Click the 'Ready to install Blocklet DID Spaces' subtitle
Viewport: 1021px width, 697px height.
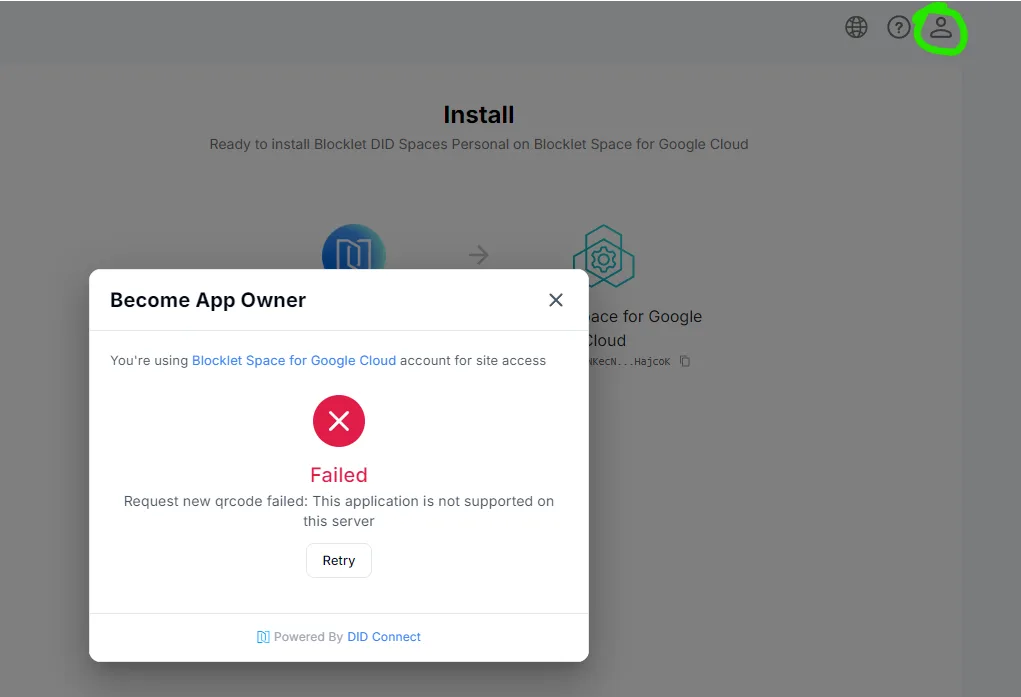tap(479, 144)
